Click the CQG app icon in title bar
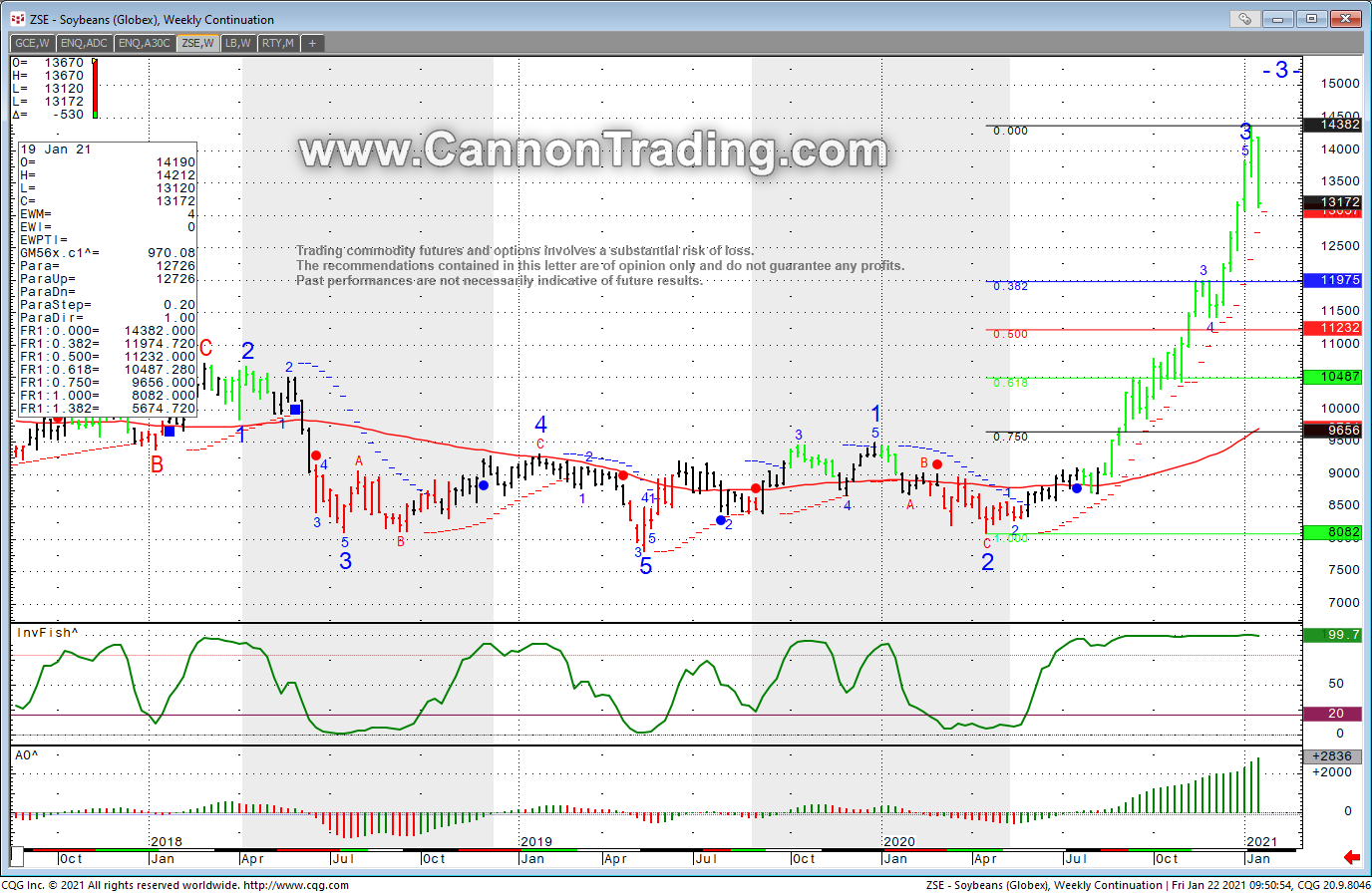This screenshot has height=893, width=1372. coord(17,19)
